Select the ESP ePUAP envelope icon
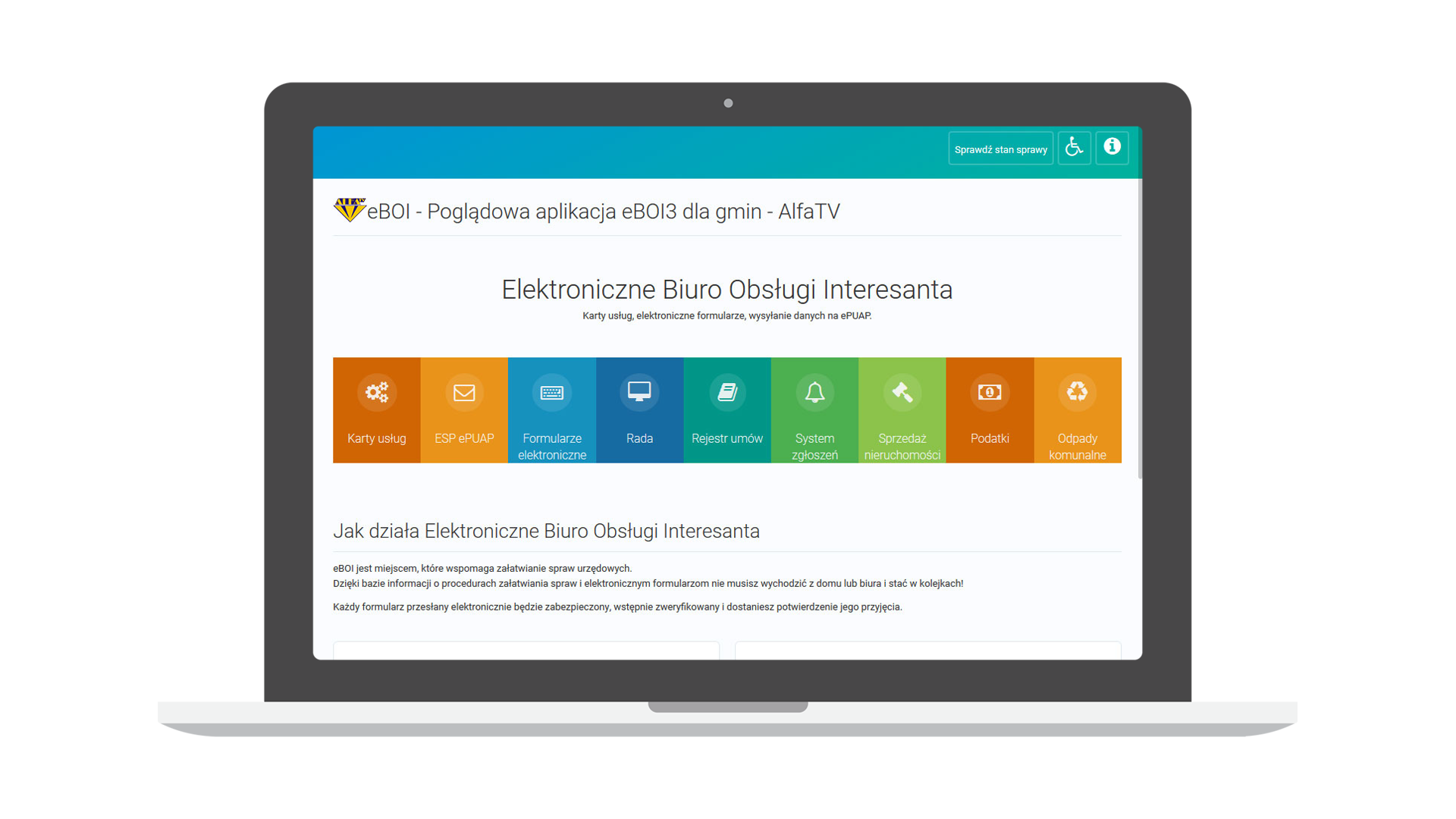The image size is (1456, 819). [464, 392]
